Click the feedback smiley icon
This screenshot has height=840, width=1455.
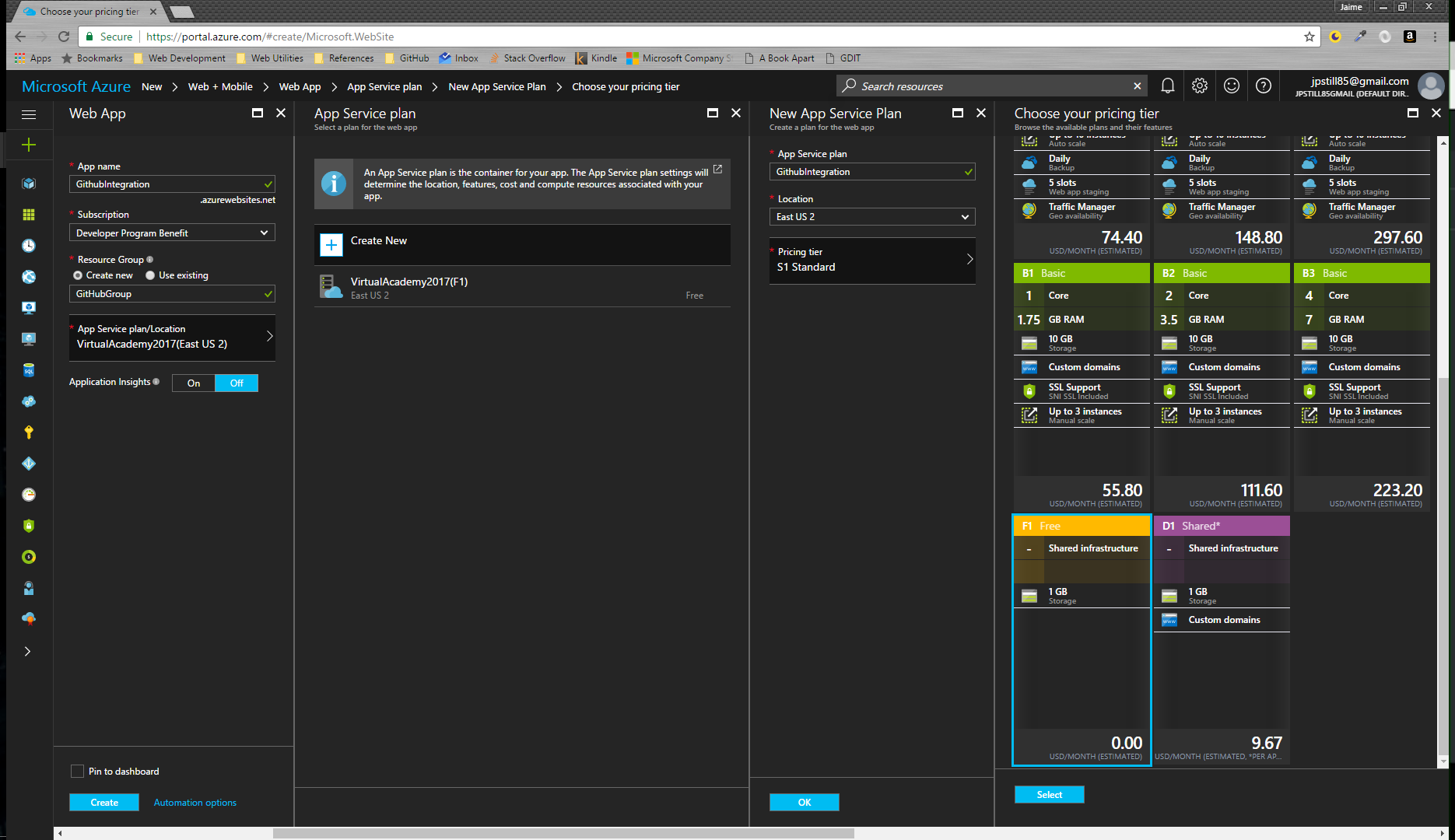pyautogui.click(x=1232, y=86)
